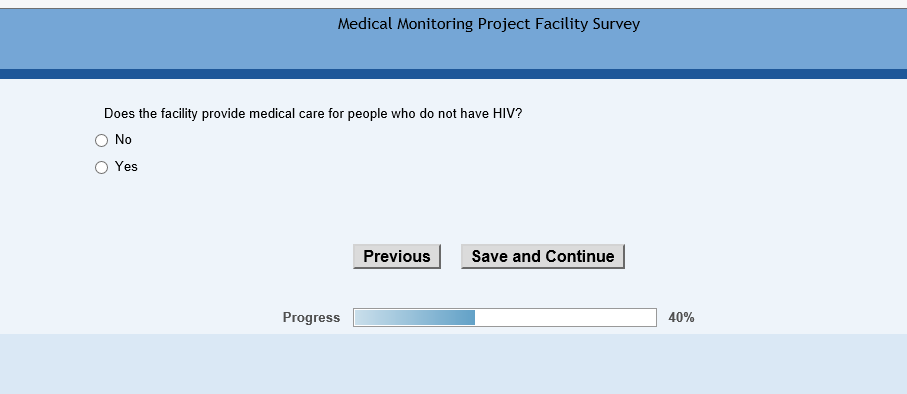
Task: Click the dark blue divider bar under header
Action: (454, 74)
